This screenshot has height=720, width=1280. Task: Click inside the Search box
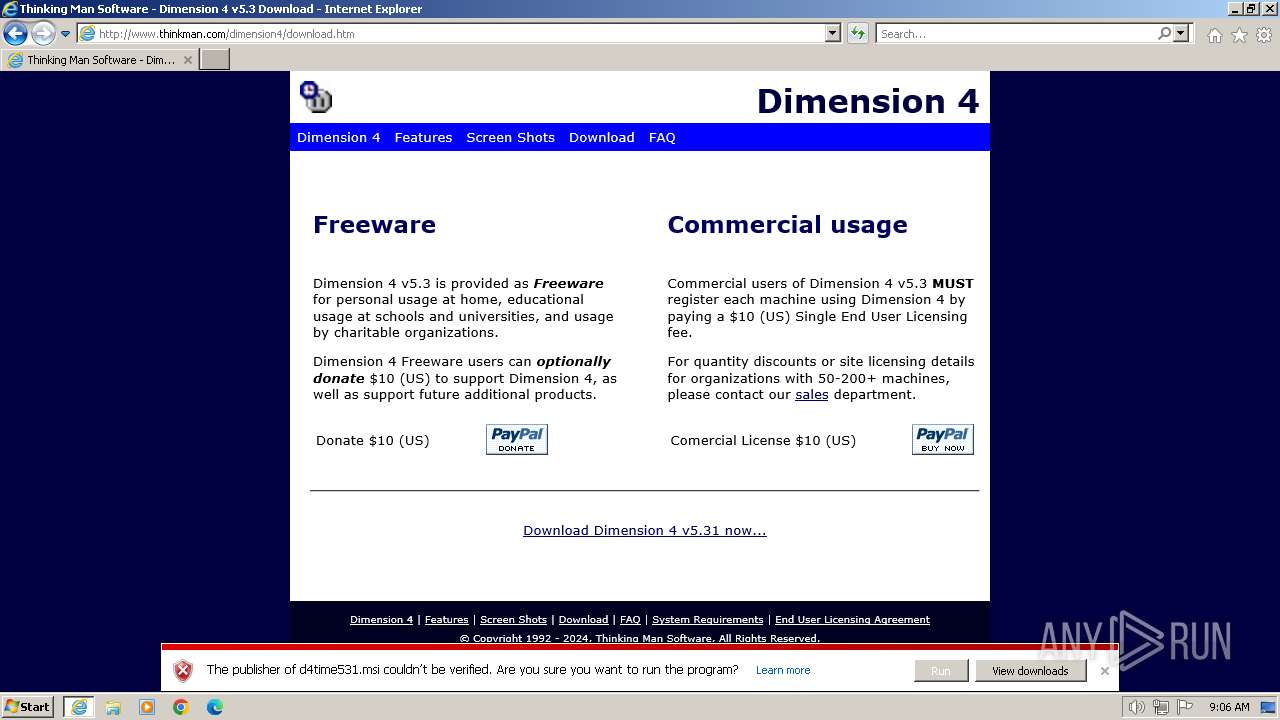1015,33
